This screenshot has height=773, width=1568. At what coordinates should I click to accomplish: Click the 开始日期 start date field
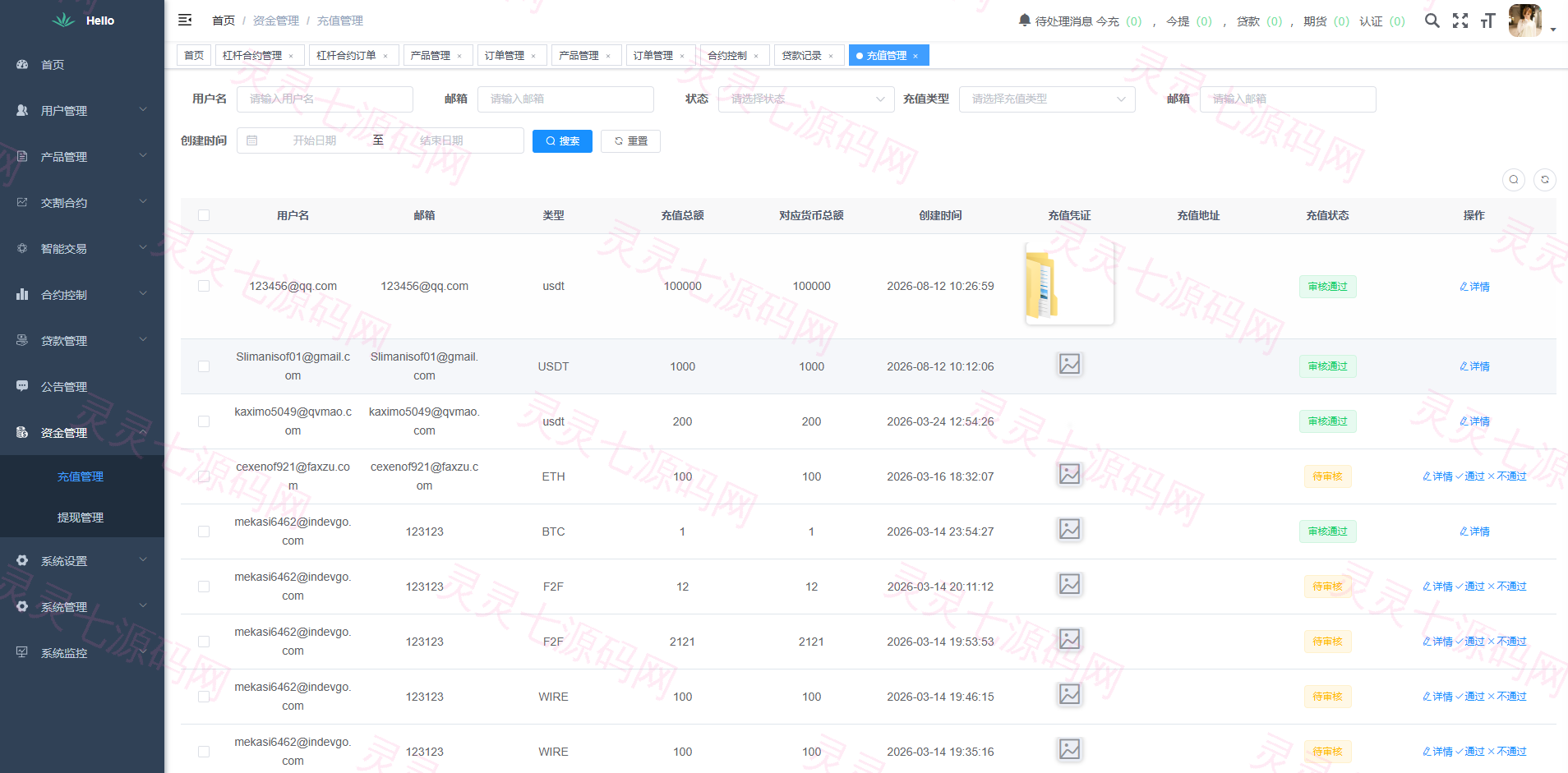[x=315, y=140]
